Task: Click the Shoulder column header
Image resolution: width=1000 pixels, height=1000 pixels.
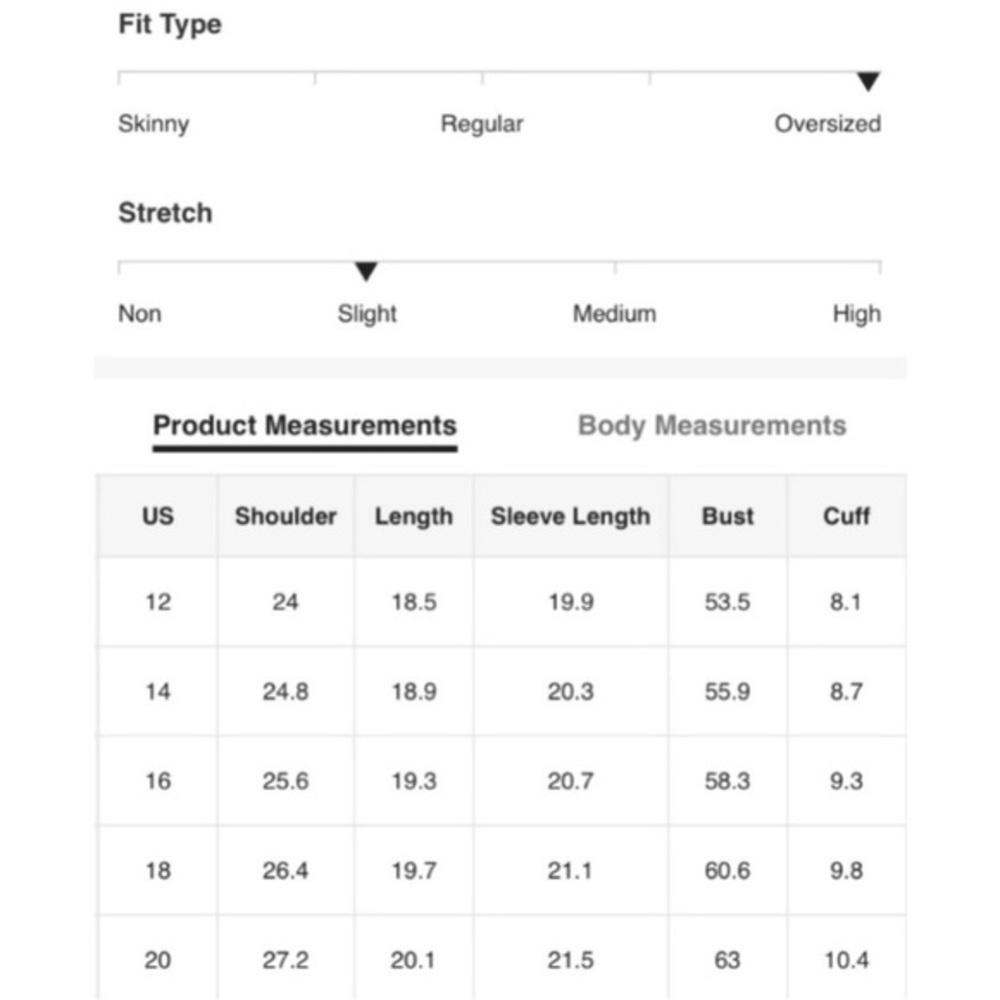Action: pyautogui.click(x=286, y=516)
